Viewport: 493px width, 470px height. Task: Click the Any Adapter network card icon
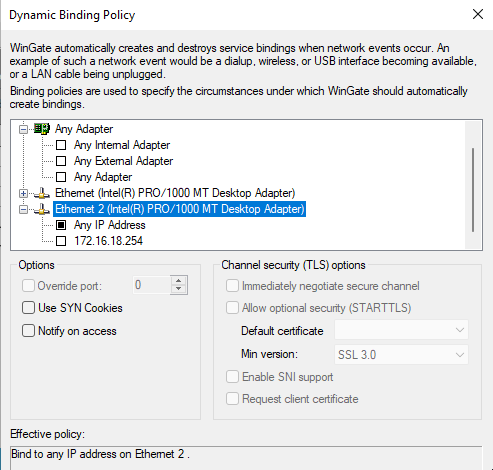click(42, 129)
